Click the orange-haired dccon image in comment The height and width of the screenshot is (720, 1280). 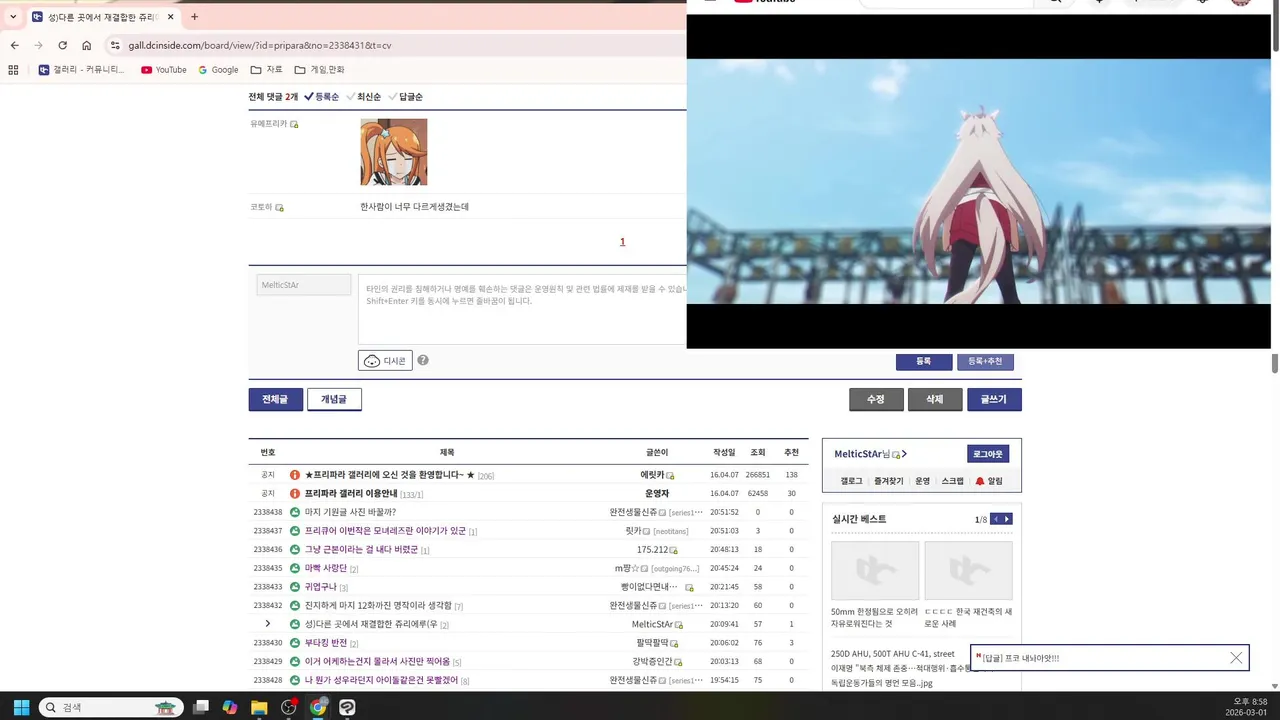click(x=394, y=152)
